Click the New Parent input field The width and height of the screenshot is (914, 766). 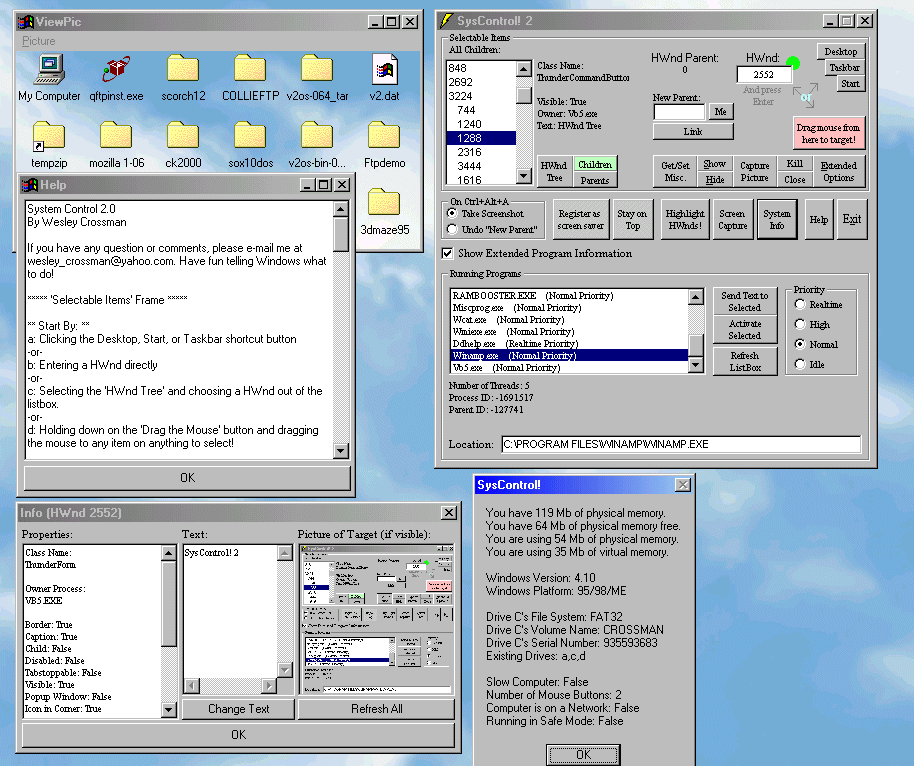(x=679, y=113)
